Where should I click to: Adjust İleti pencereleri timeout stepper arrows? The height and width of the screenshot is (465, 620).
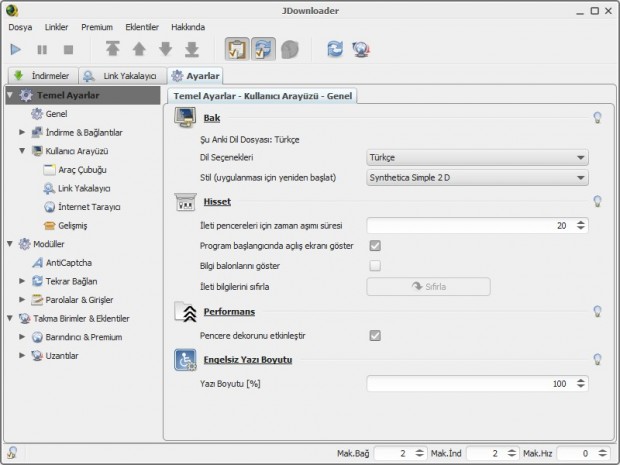point(580,225)
